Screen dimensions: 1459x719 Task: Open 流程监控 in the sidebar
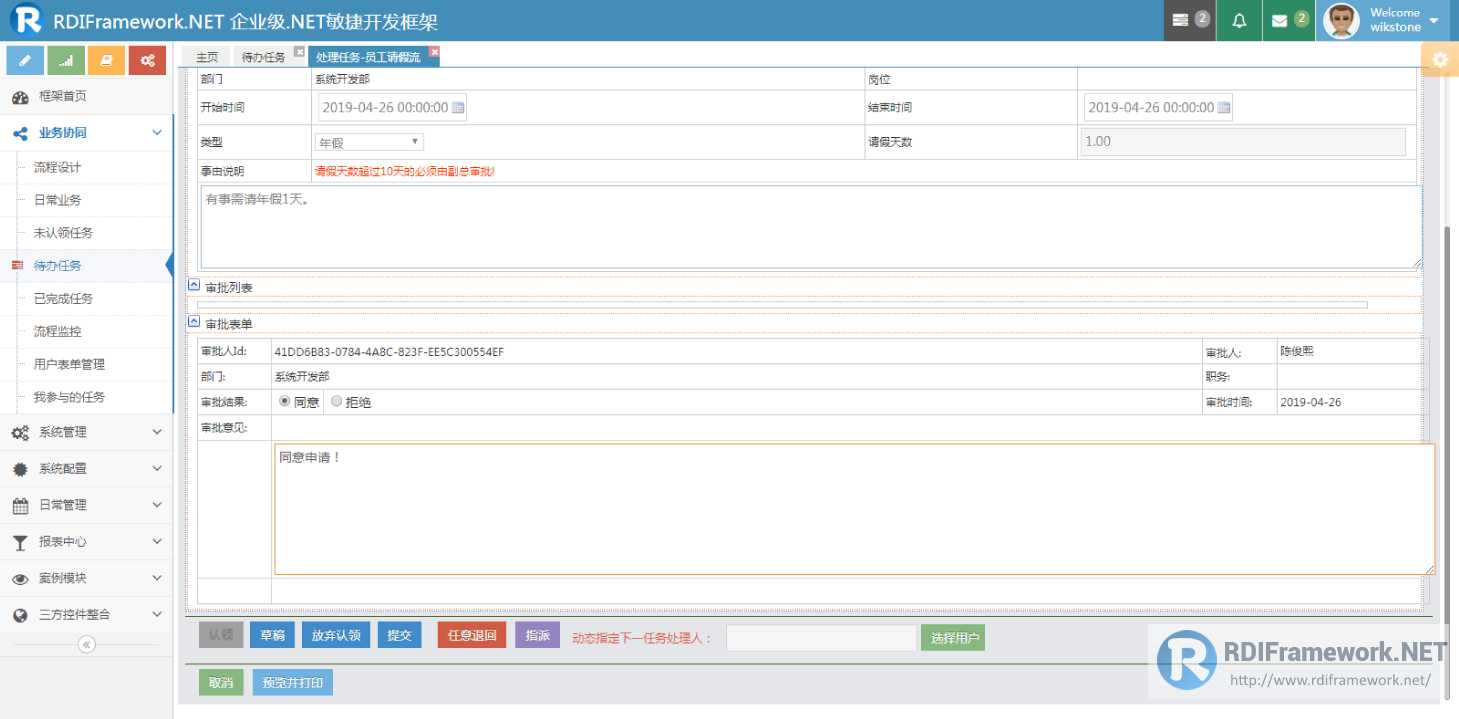[57, 331]
